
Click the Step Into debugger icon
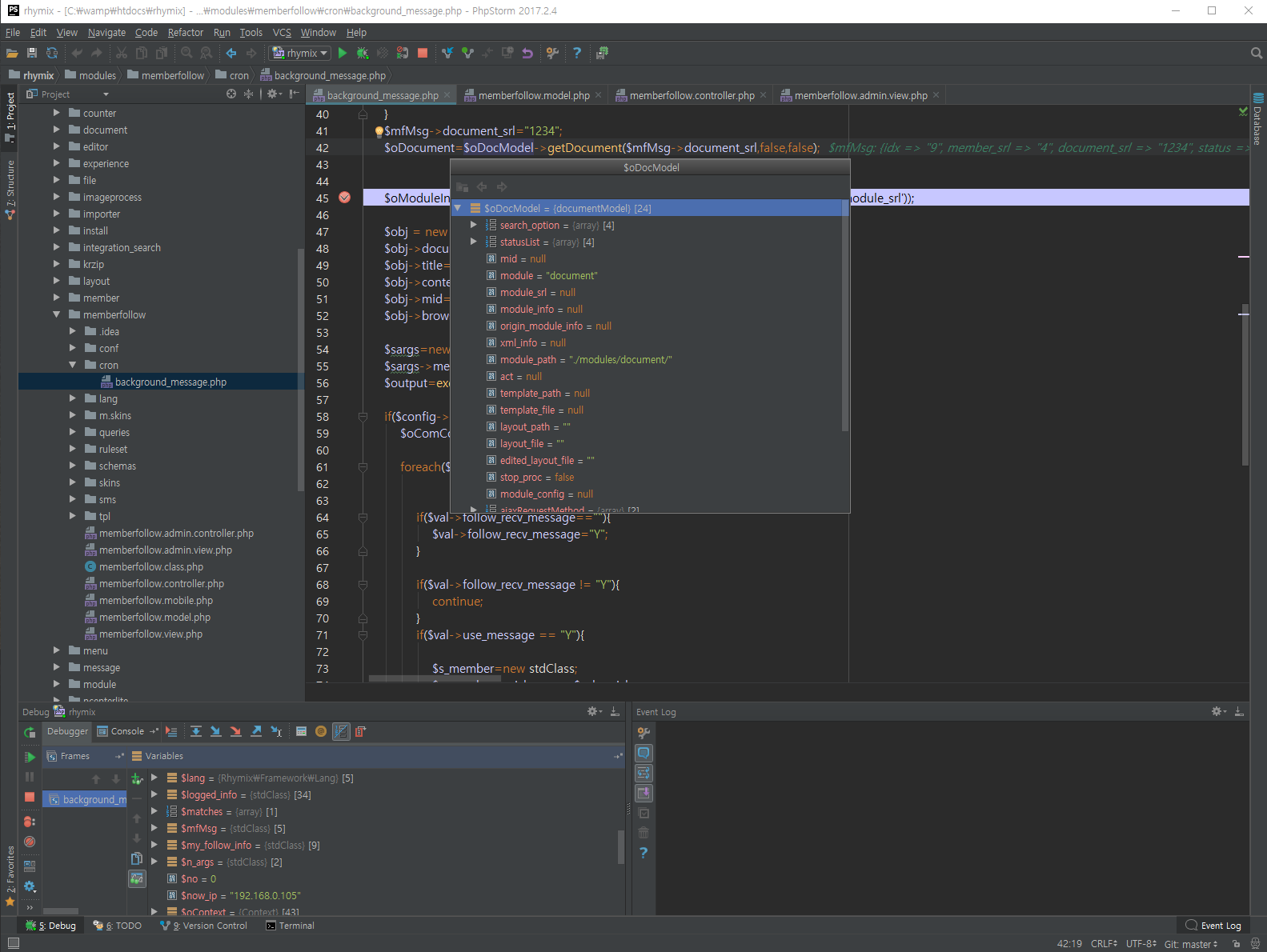click(x=216, y=731)
